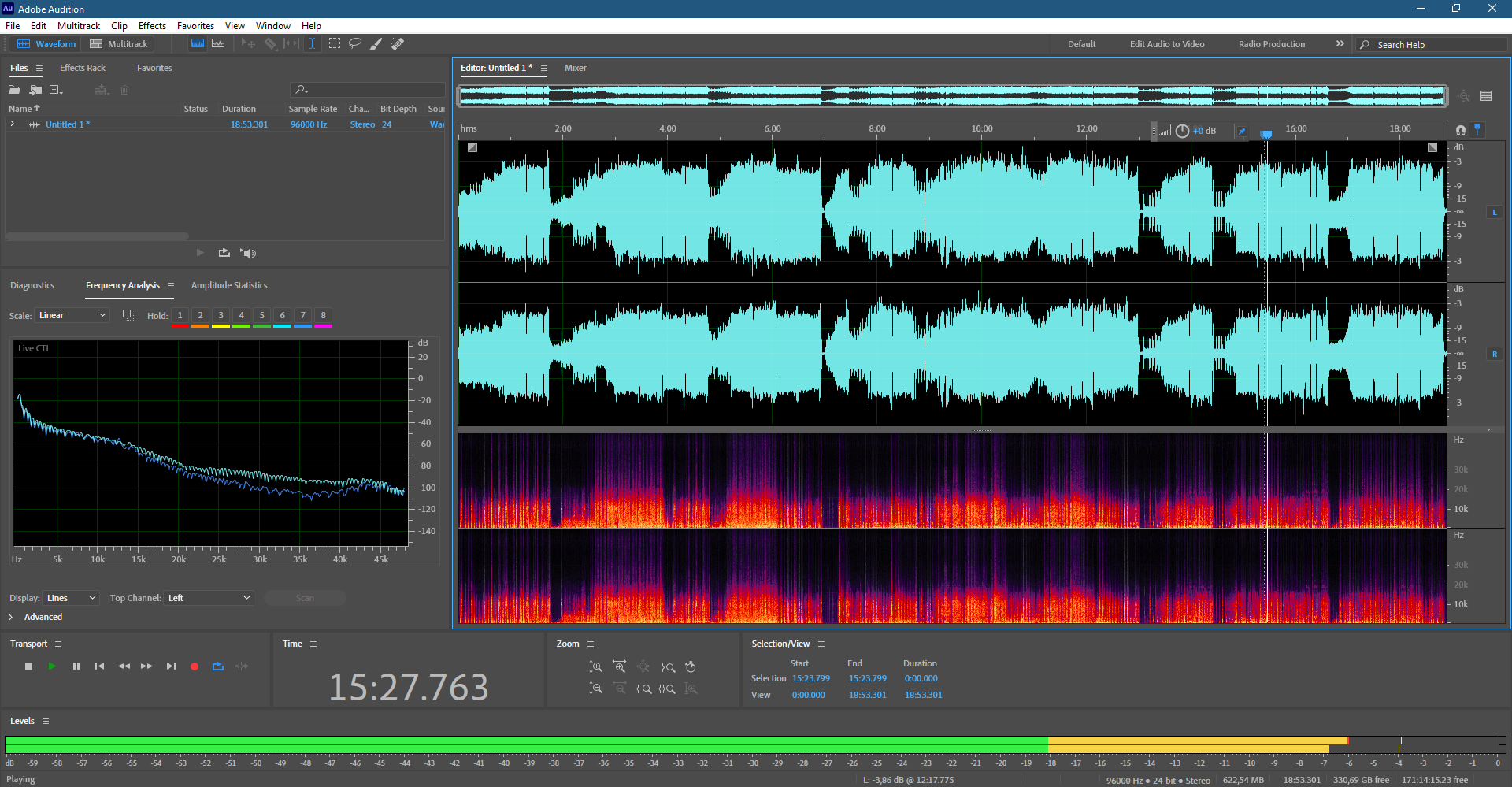Screen dimensions: 1512x787
Task: Toggle the Right channel enable button
Action: [x=1494, y=355]
